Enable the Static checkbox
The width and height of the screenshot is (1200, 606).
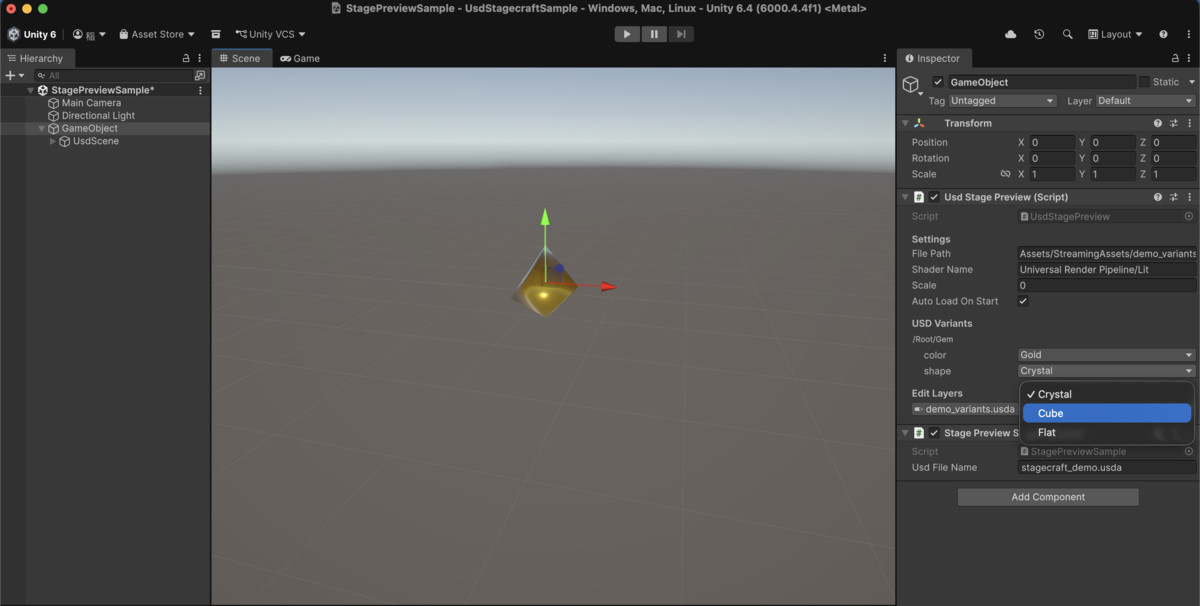(1144, 82)
